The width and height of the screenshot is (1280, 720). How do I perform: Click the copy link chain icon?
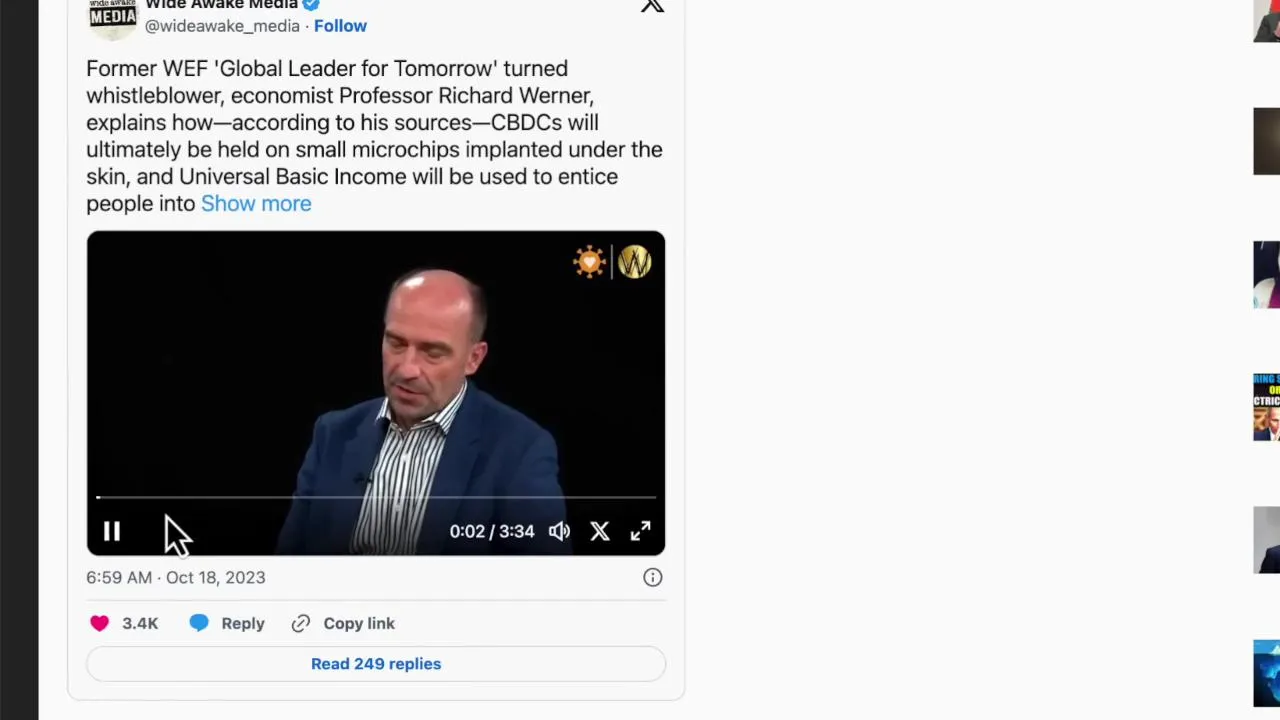pyautogui.click(x=301, y=623)
